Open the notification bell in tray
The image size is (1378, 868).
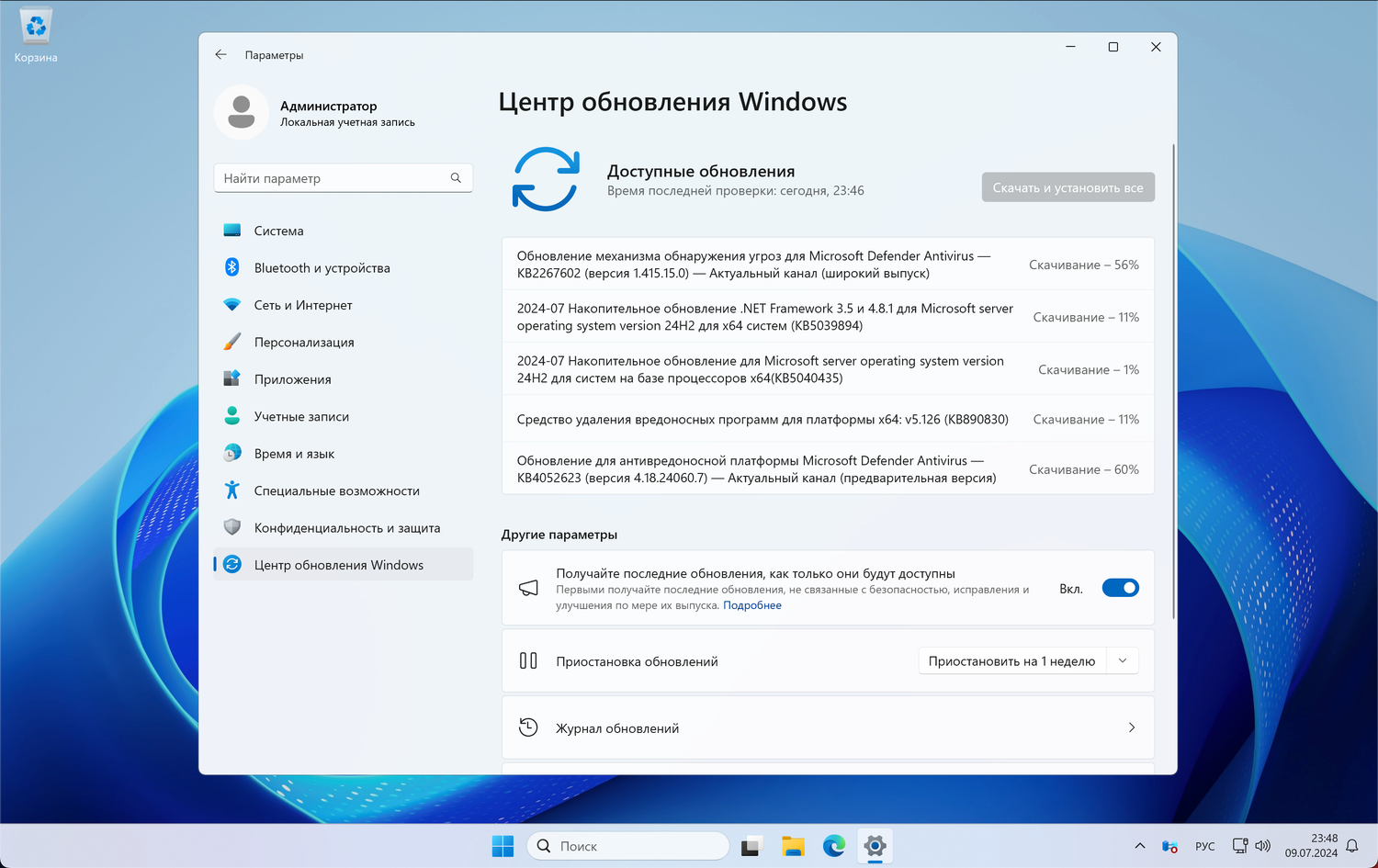coord(1352,846)
